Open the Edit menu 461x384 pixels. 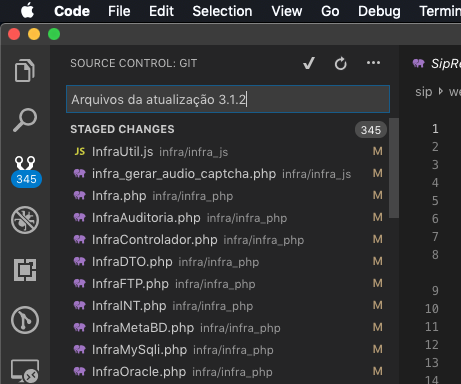[161, 11]
